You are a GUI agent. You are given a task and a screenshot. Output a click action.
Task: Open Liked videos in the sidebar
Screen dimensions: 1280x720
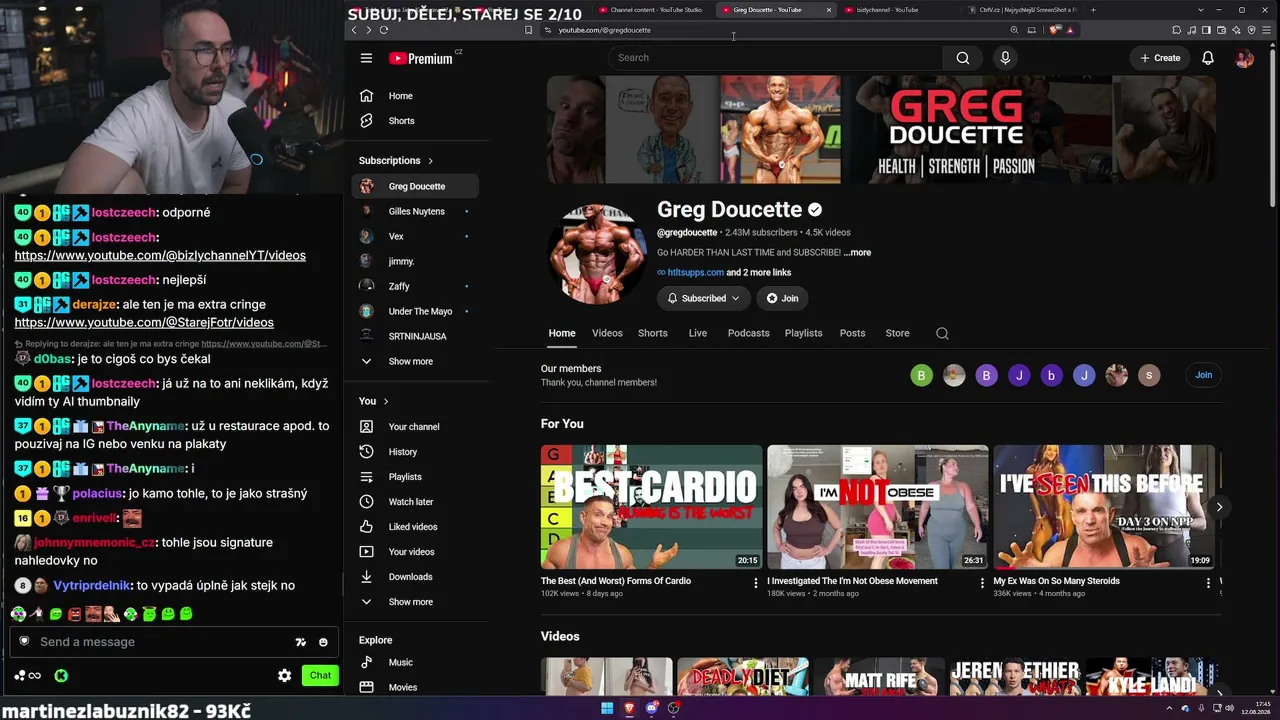pyautogui.click(x=415, y=527)
